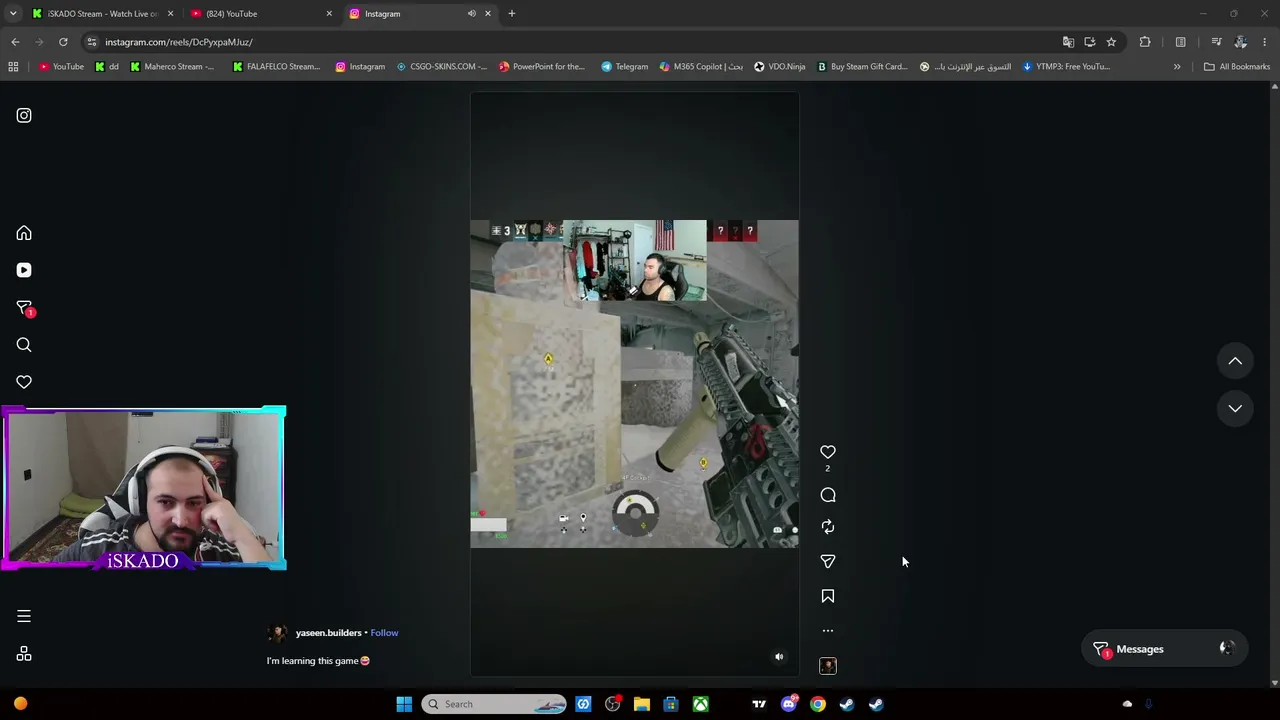Image resolution: width=1280 pixels, height=720 pixels.
Task: Go to Instagram Home feed
Action: (x=24, y=233)
